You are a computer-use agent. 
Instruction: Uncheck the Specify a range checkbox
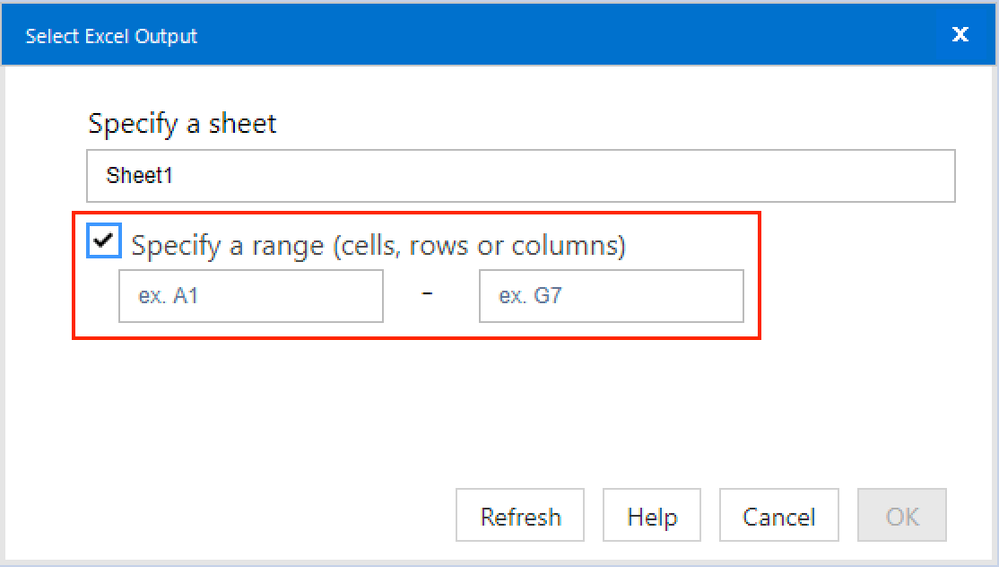click(x=104, y=241)
